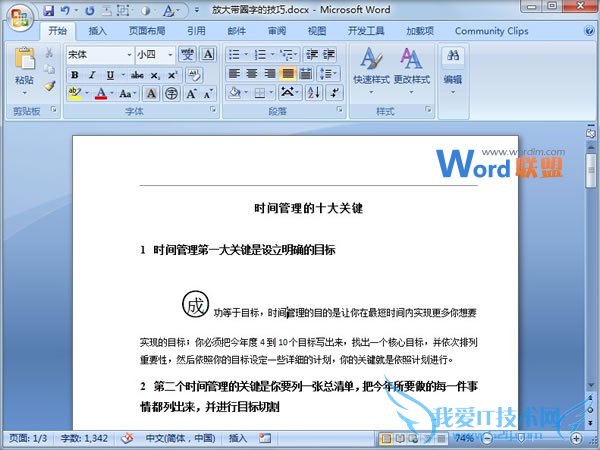
Task: Apply numbered list
Action: pyautogui.click(x=260, y=55)
